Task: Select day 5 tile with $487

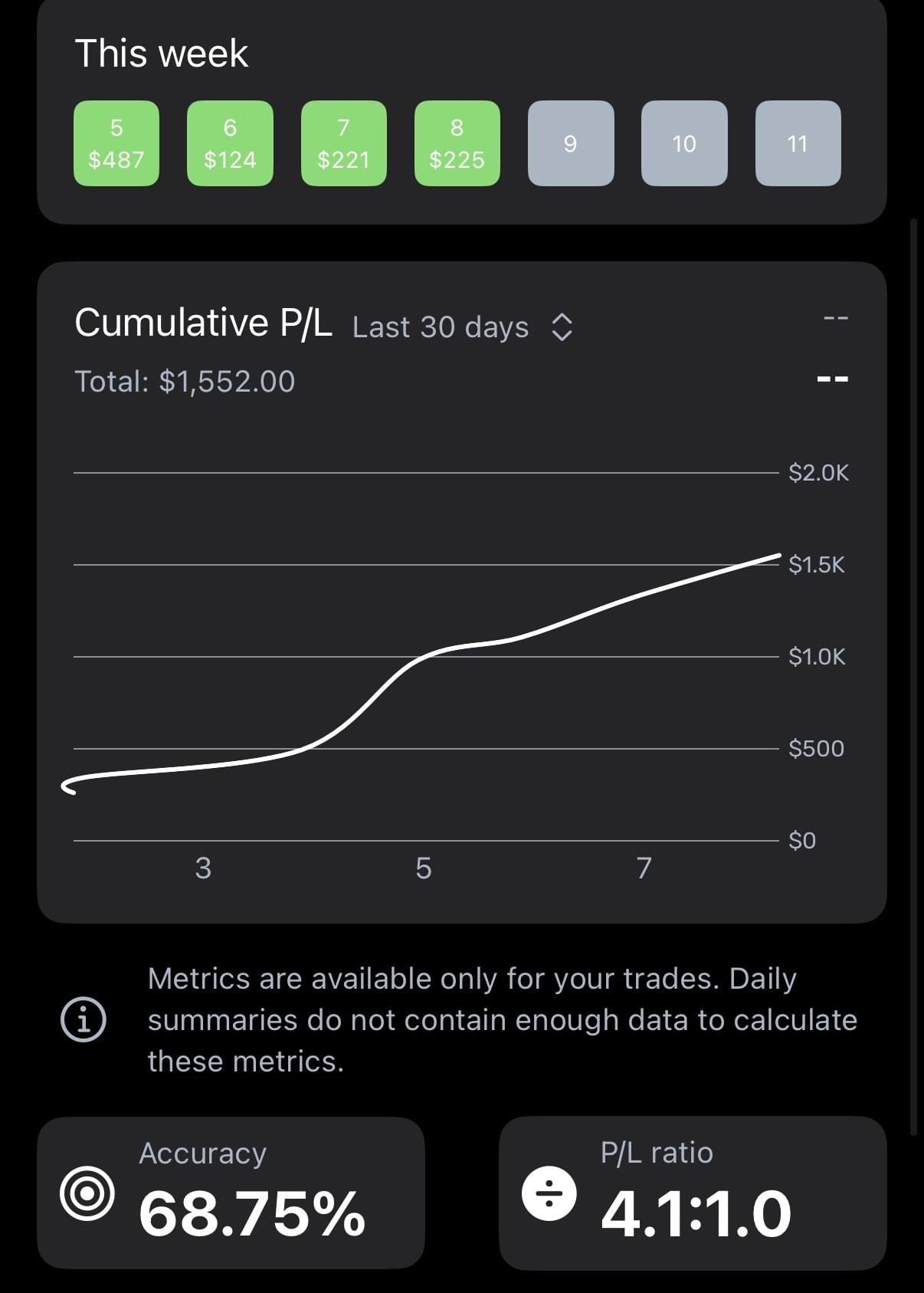Action: tap(116, 143)
